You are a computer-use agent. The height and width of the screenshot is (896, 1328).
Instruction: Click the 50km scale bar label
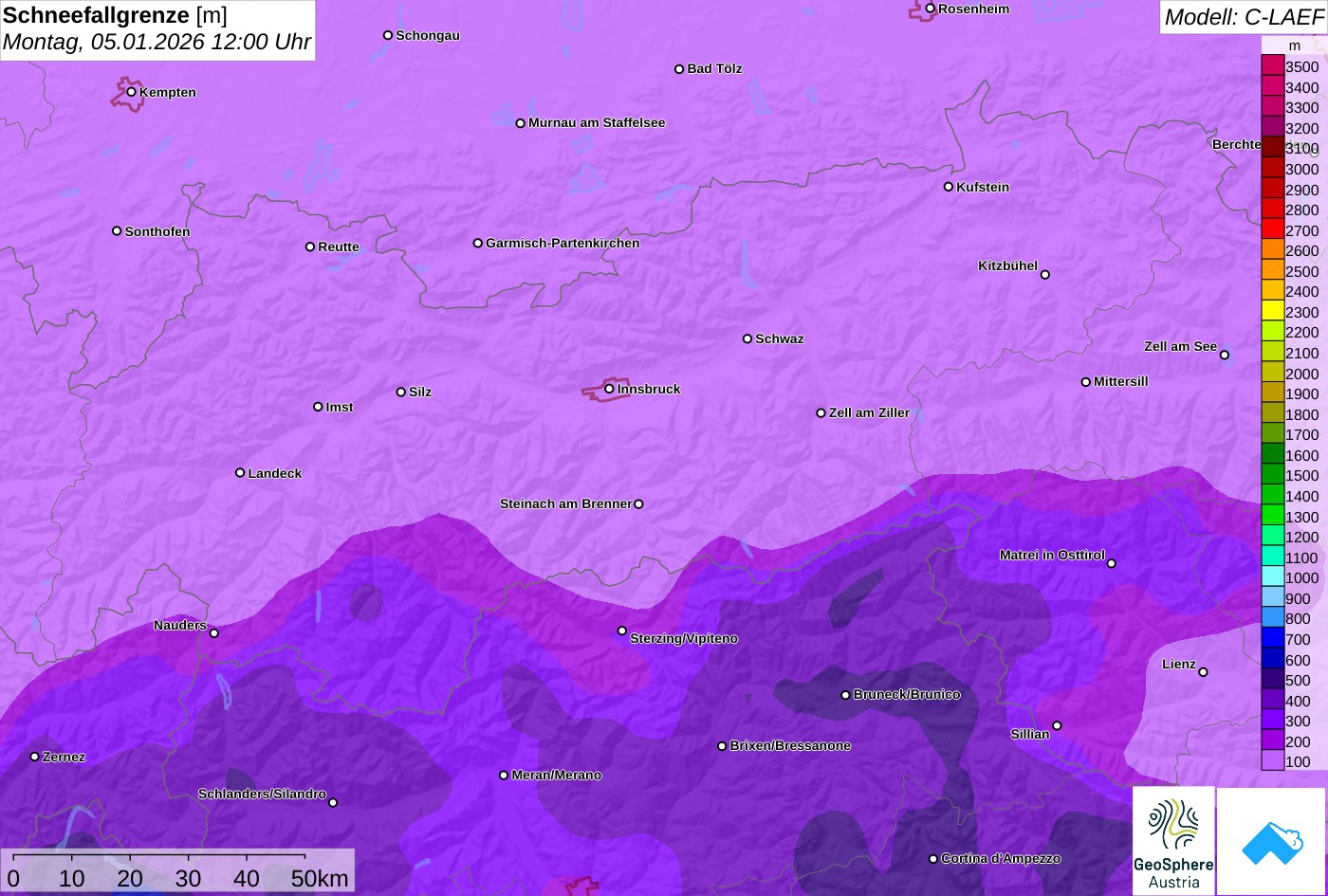coord(320,878)
